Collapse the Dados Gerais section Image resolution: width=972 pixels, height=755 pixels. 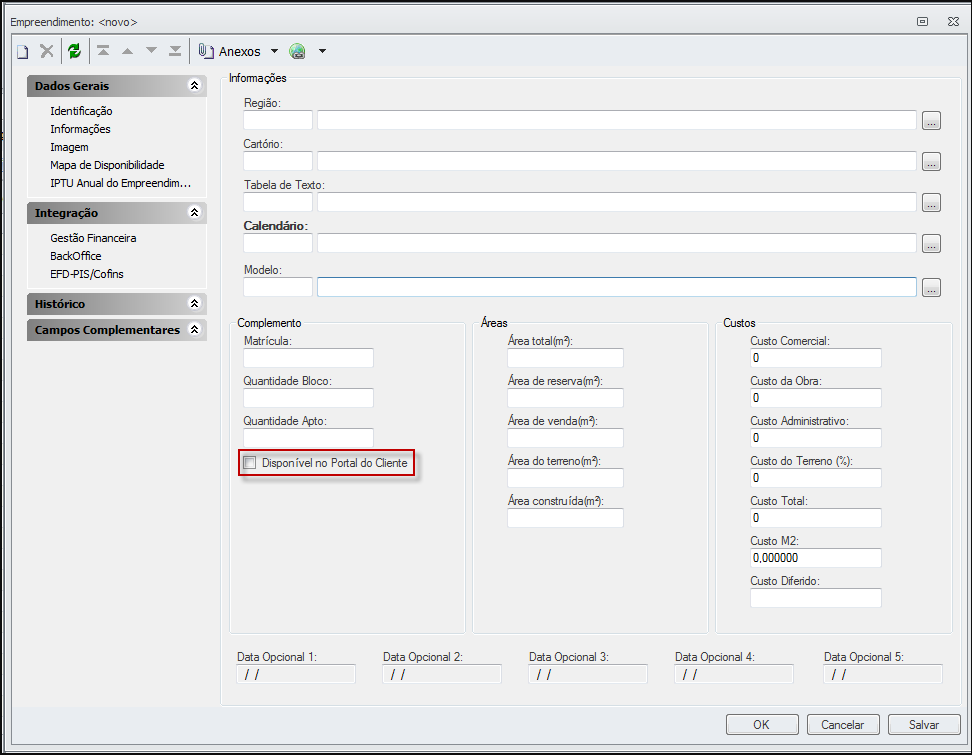point(194,86)
